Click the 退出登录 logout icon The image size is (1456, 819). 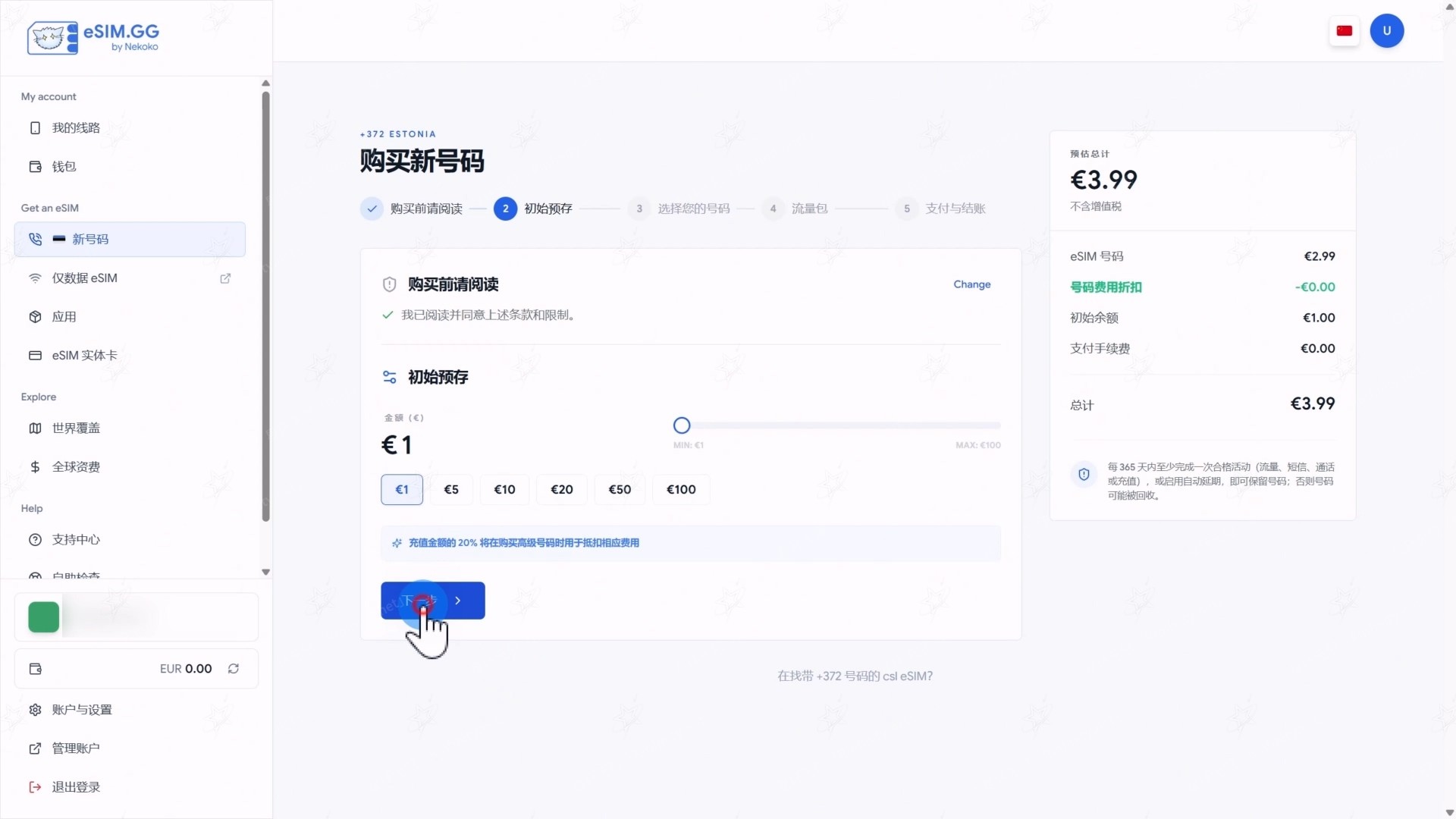pos(35,786)
